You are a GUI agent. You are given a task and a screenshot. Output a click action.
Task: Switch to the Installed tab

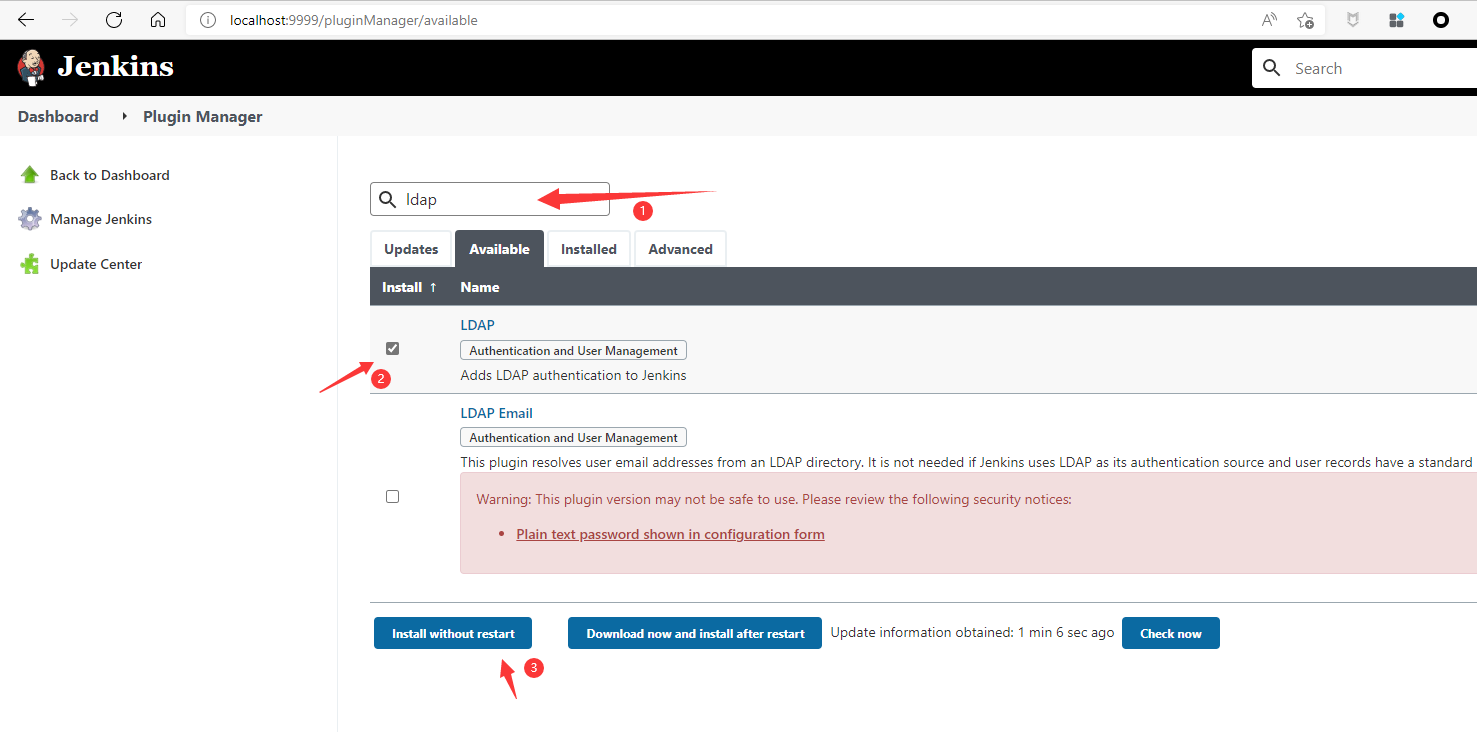[x=588, y=249]
